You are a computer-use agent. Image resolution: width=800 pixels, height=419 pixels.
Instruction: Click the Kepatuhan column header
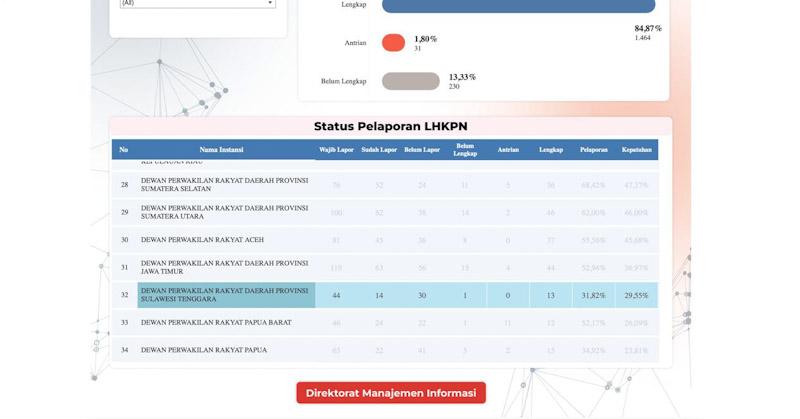[x=637, y=150]
